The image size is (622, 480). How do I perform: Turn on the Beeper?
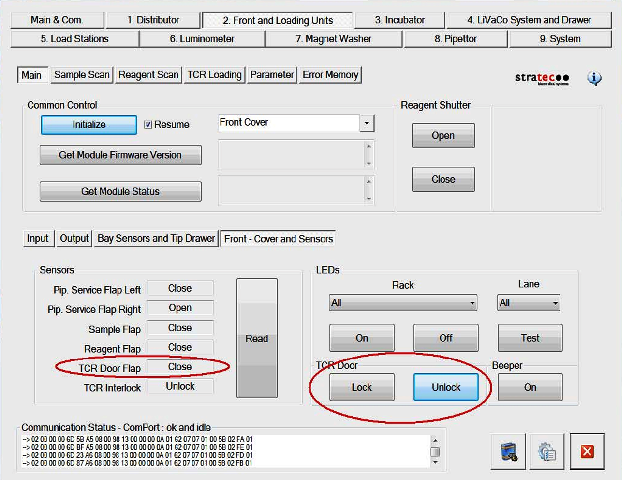(529, 387)
